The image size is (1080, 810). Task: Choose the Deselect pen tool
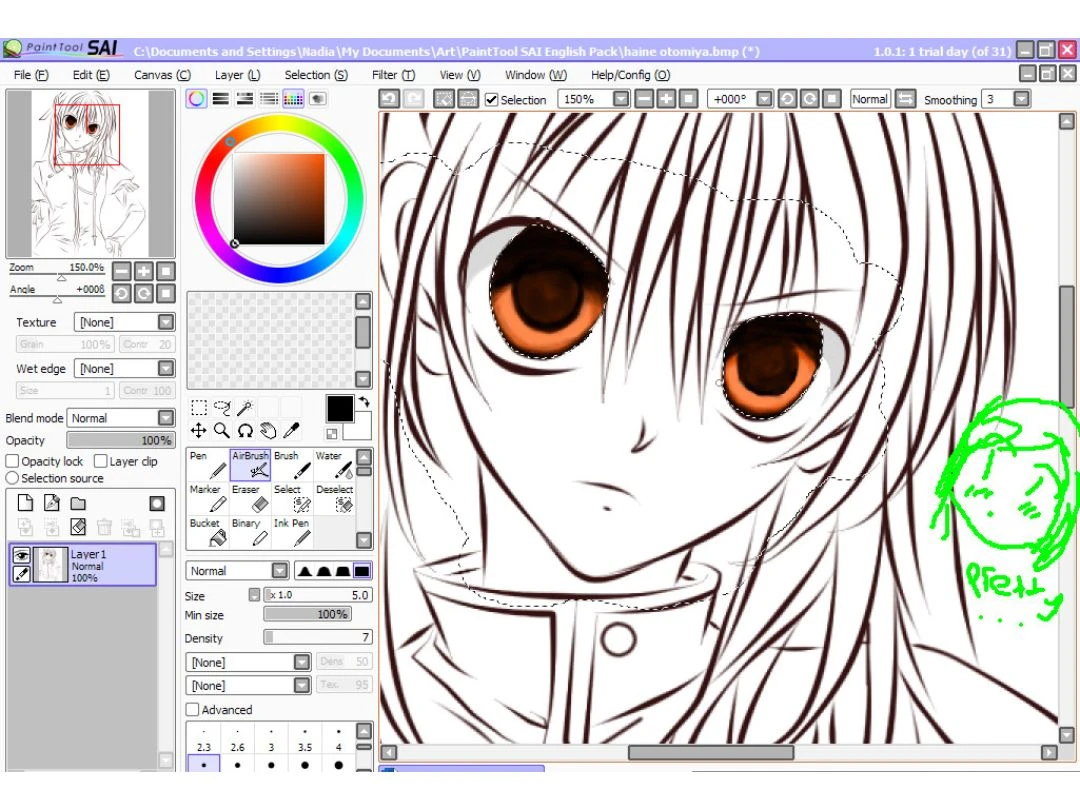(334, 499)
